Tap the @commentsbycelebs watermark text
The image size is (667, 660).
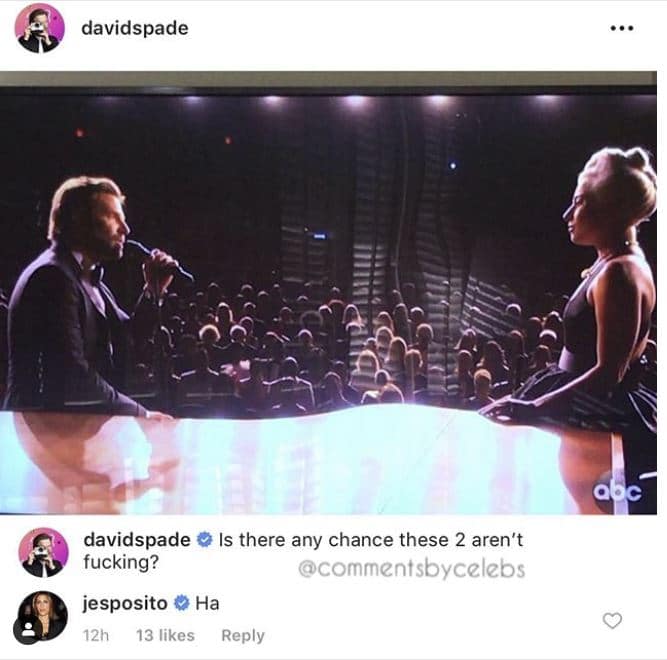411,569
